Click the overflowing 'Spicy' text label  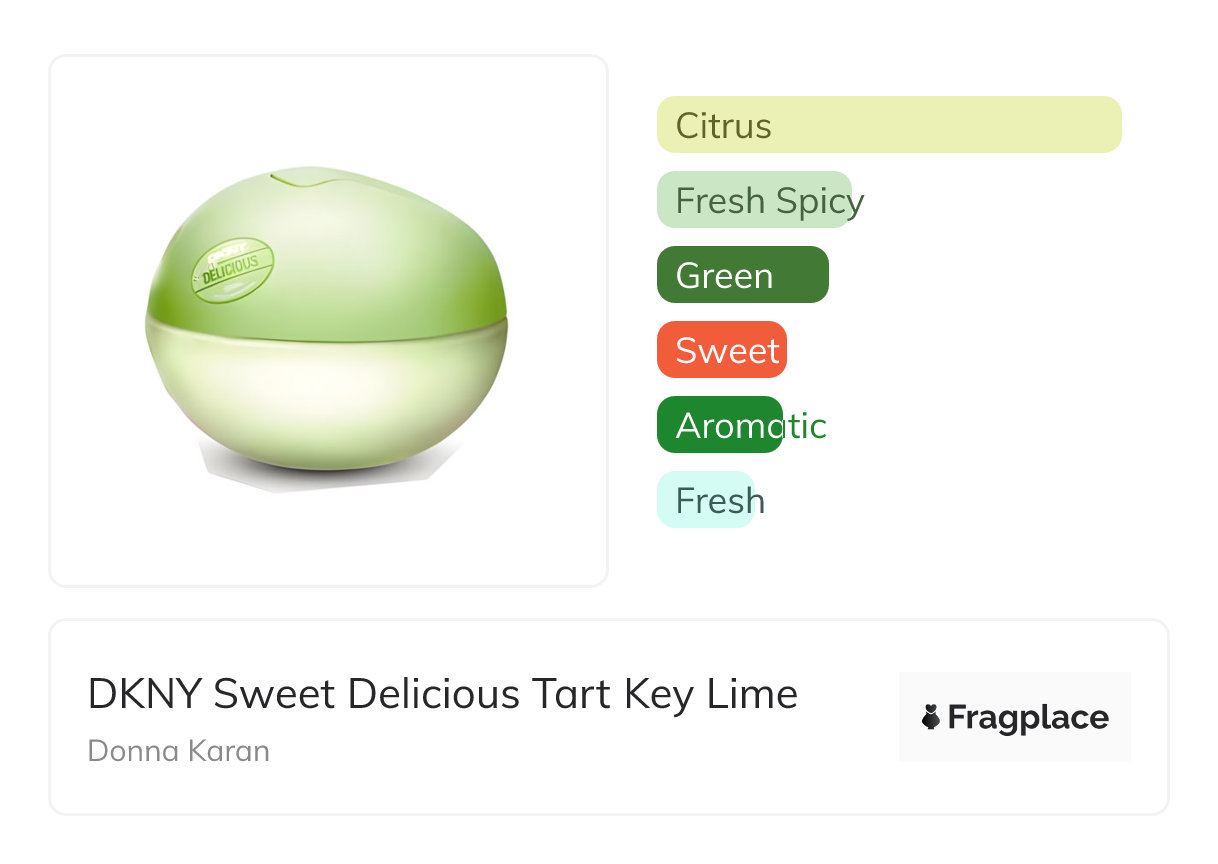point(820,202)
